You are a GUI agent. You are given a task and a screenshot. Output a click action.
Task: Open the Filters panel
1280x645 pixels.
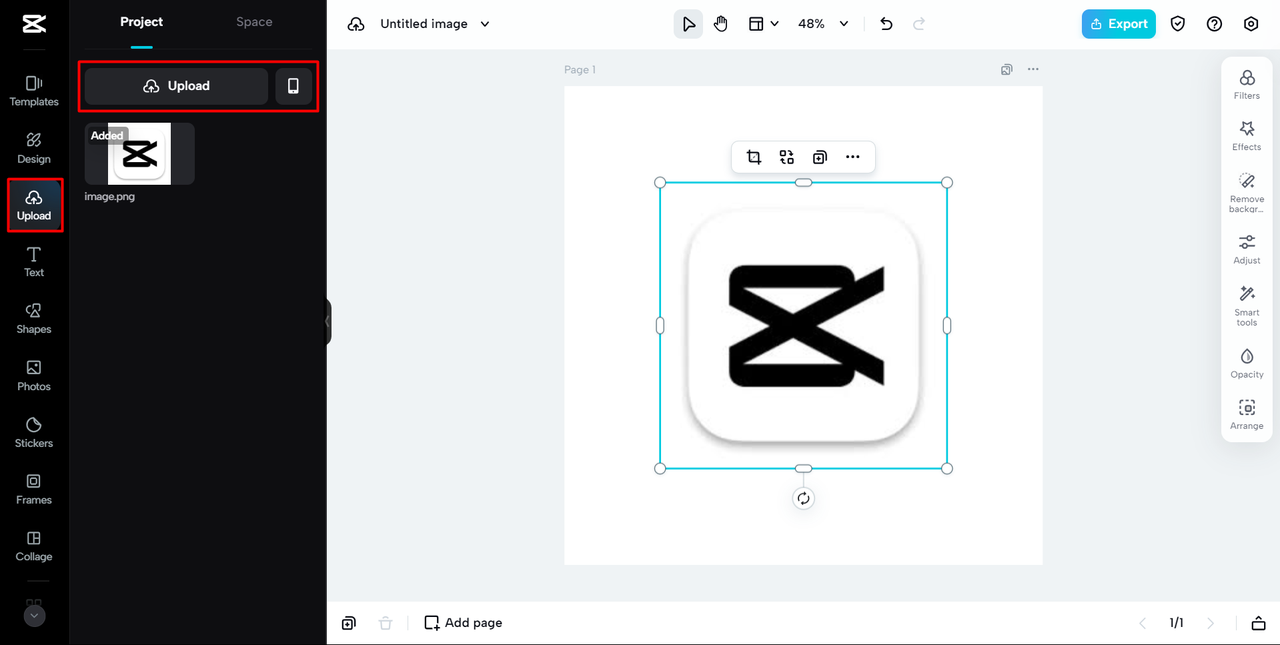(x=1247, y=84)
